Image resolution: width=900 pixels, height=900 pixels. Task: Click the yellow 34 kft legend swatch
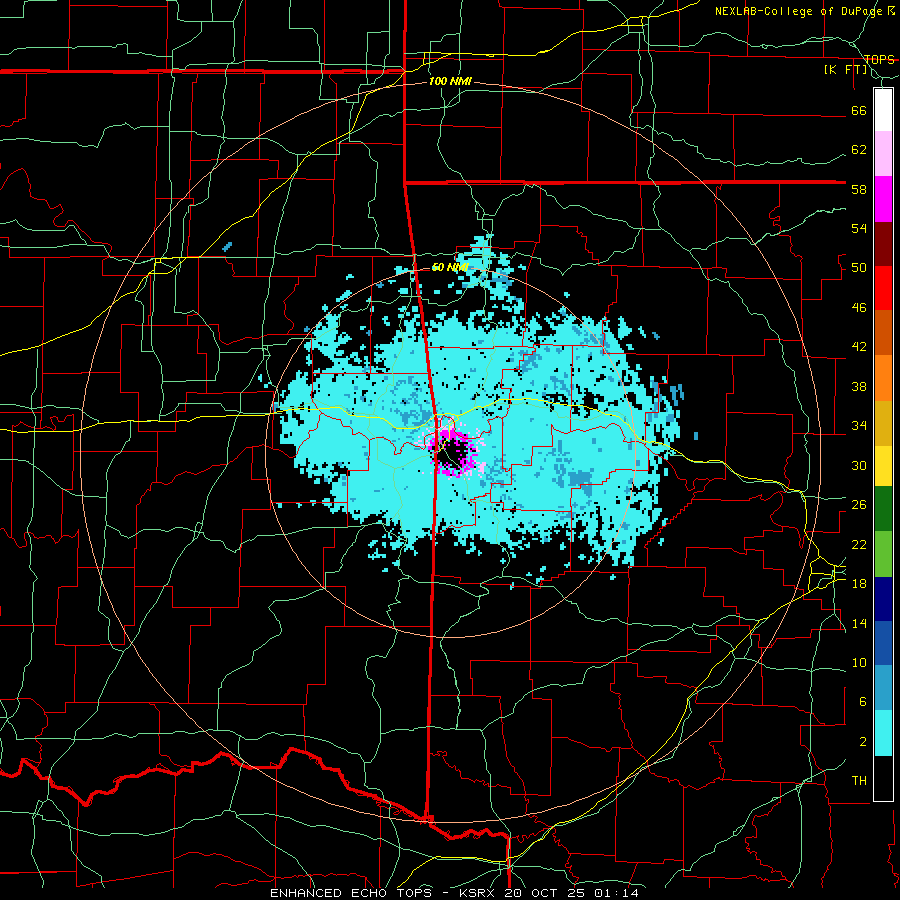tap(883, 465)
